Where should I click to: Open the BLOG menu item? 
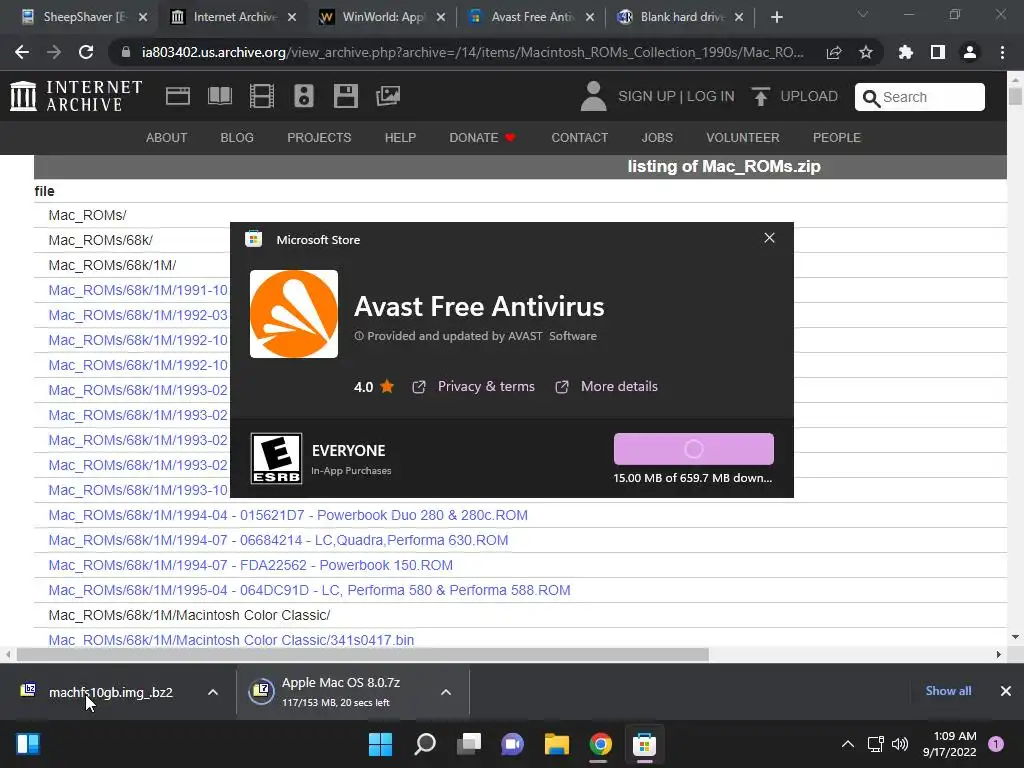point(237,138)
